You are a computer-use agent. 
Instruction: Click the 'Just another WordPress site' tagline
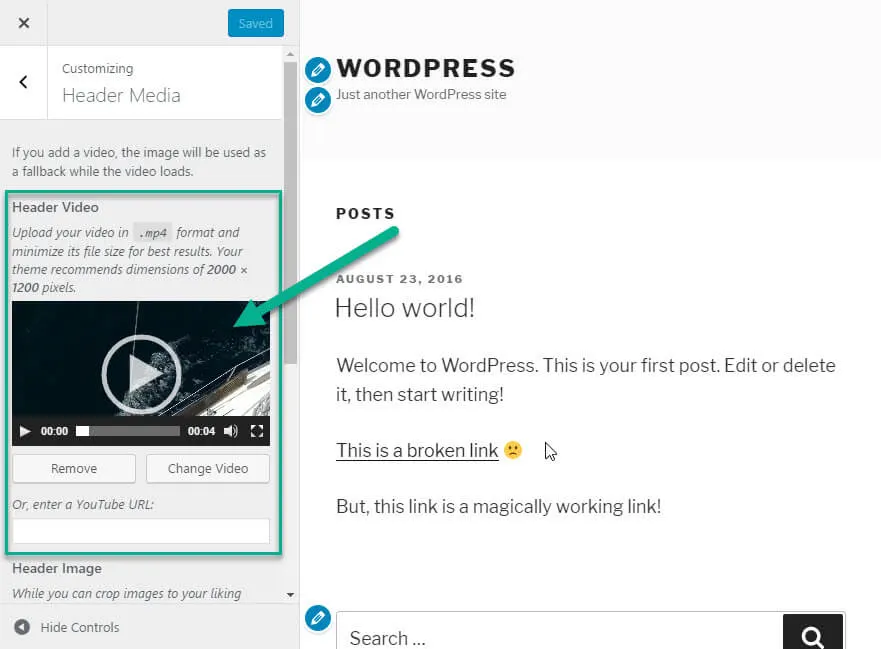(x=421, y=94)
